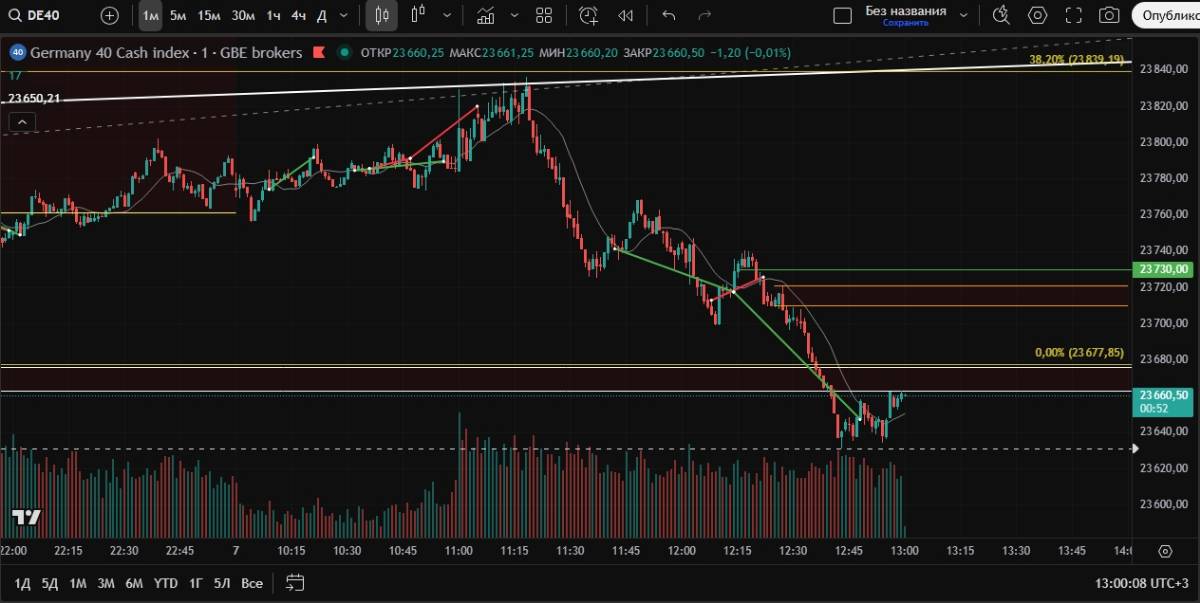Take a chart snapshot with camera icon
This screenshot has height=603, width=1200.
pyautogui.click(x=1109, y=15)
